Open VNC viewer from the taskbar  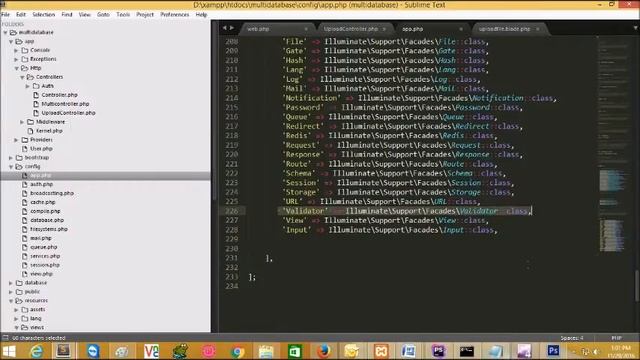[151, 351]
